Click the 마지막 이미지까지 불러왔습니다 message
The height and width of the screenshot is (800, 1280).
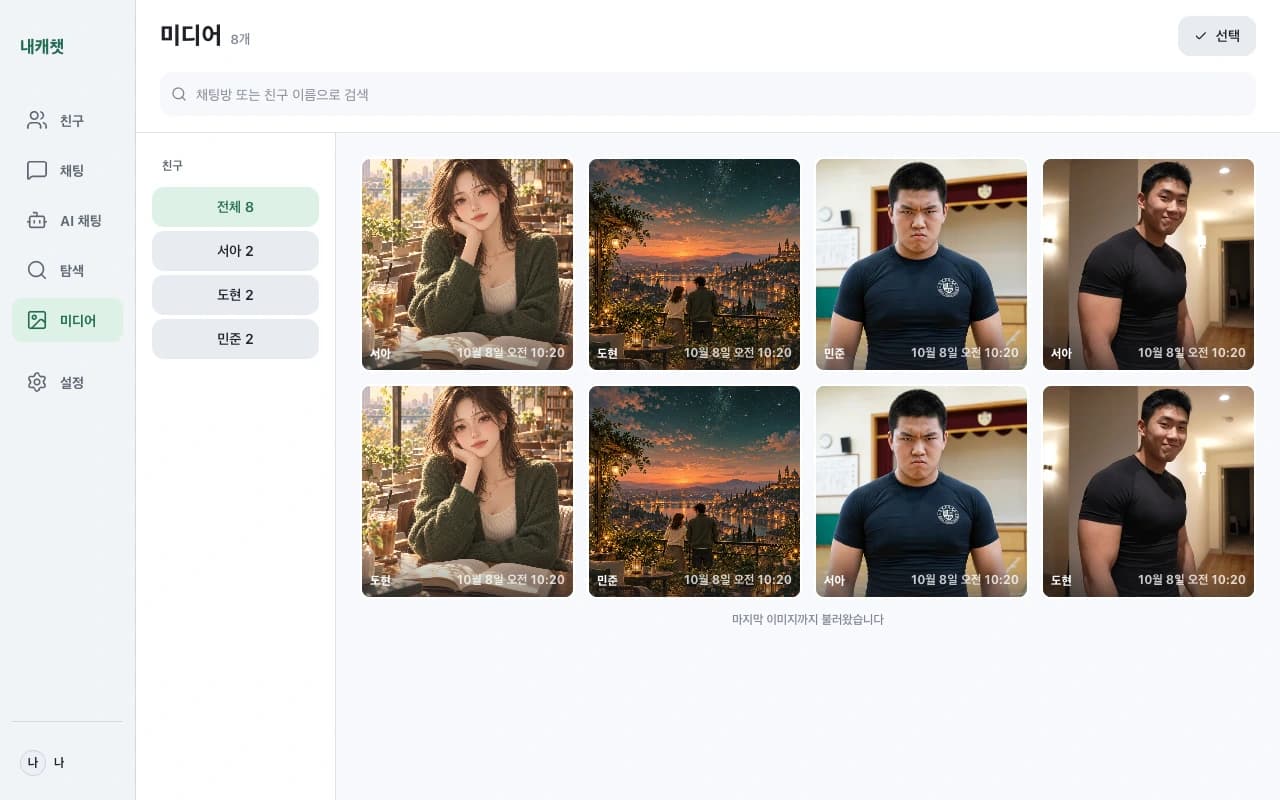click(x=808, y=619)
